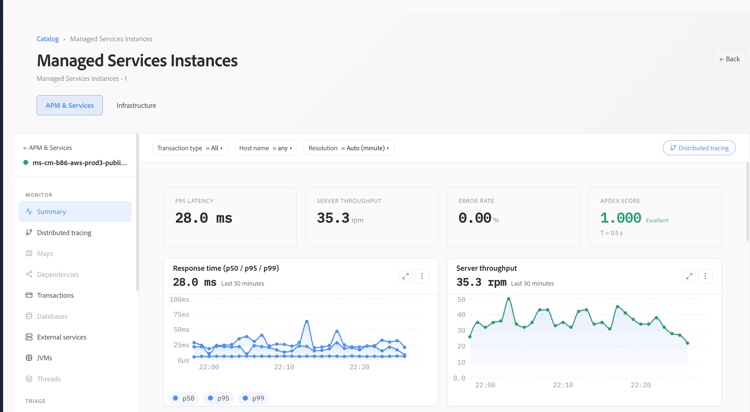Open Server throughput chart options menu
This screenshot has width=750, height=412.
(705, 276)
